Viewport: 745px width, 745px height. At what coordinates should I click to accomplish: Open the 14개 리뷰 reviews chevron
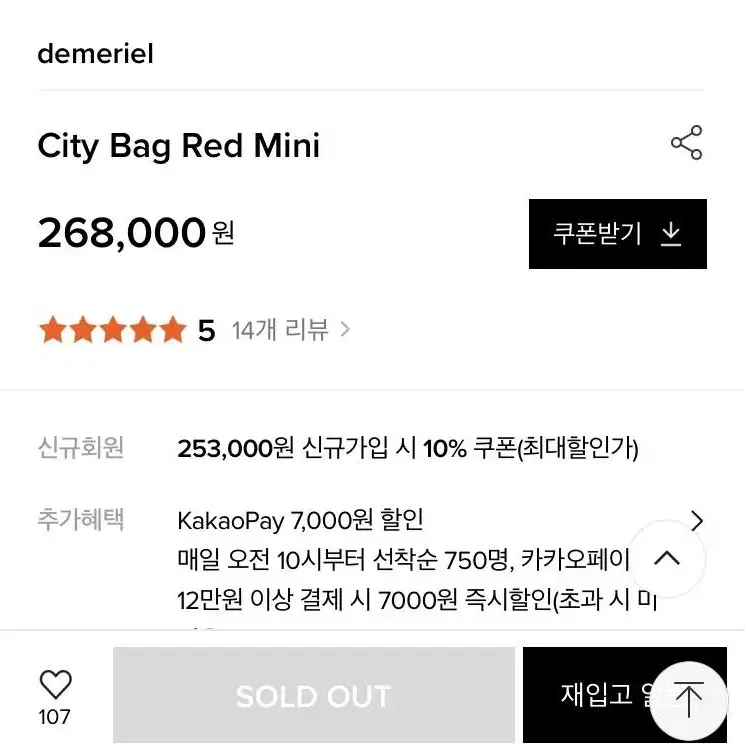coord(345,329)
